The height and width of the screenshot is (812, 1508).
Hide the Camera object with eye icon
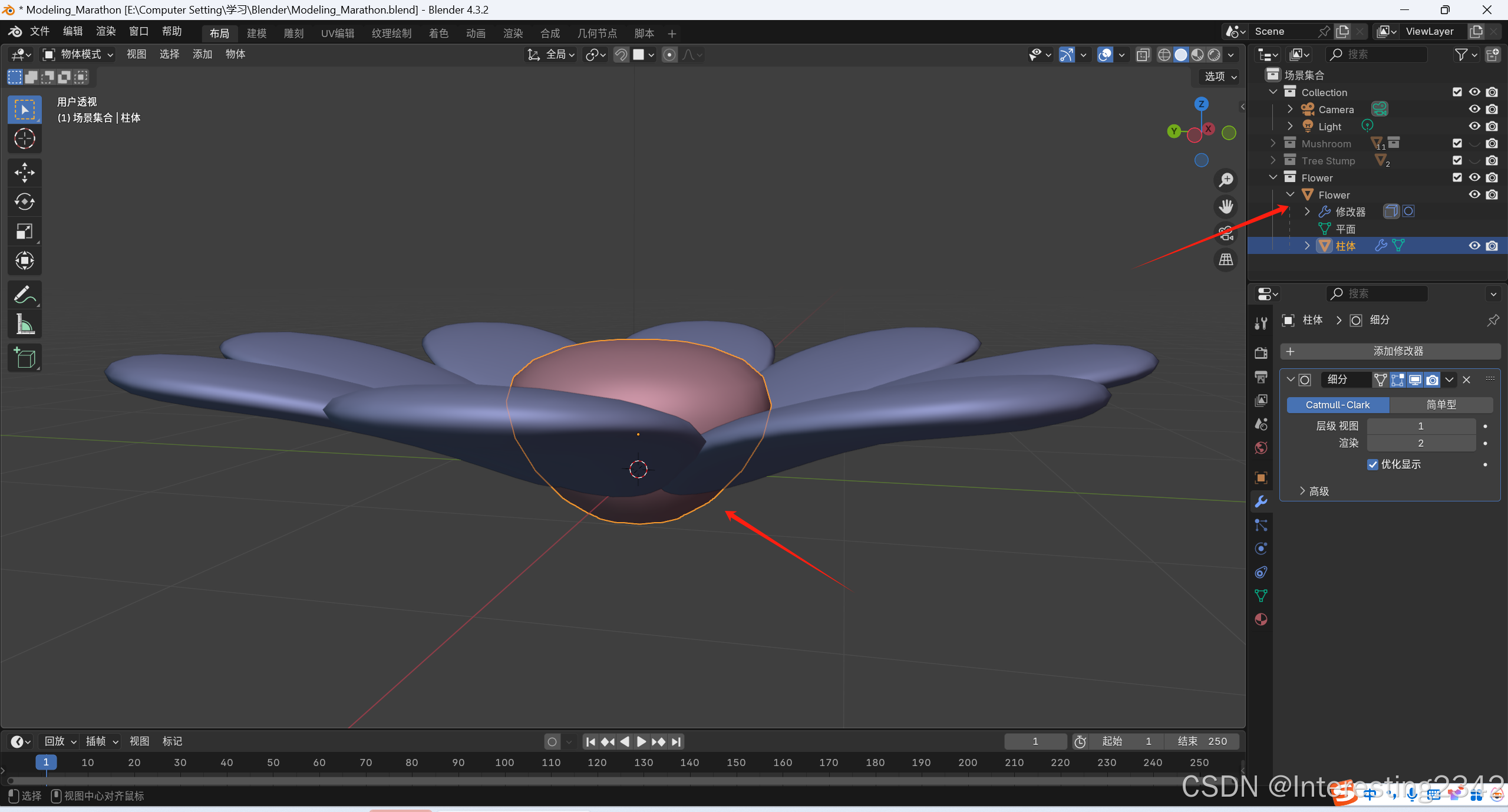(1474, 109)
